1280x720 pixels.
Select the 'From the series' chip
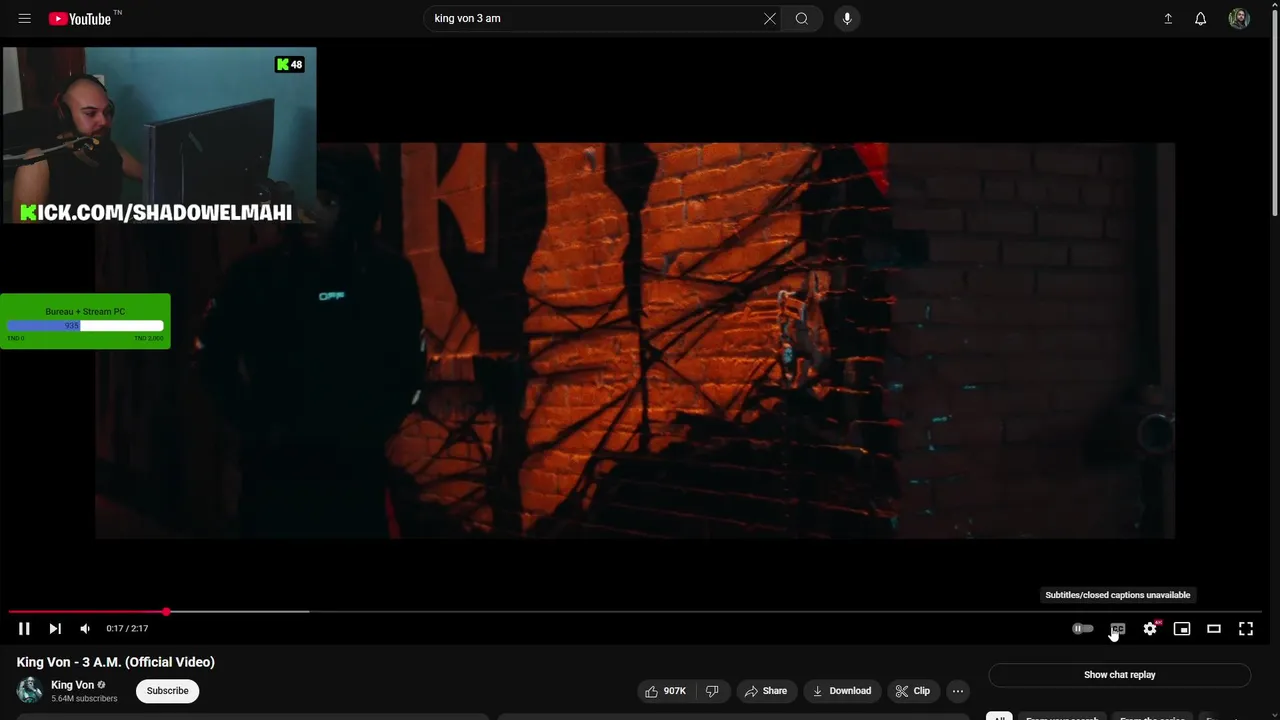(1152, 717)
